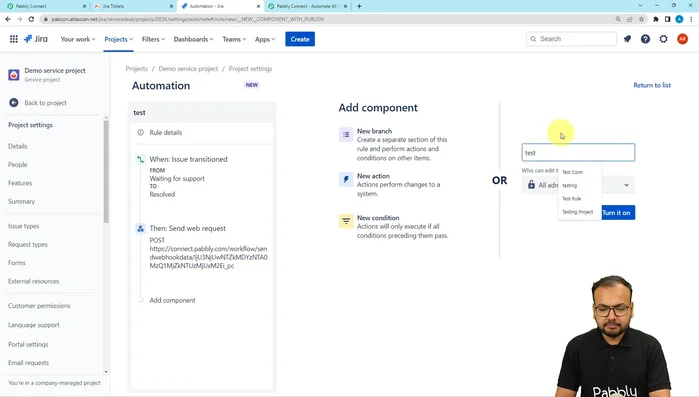
Task: Click the lock icon beside All admins
Action: pos(531,185)
